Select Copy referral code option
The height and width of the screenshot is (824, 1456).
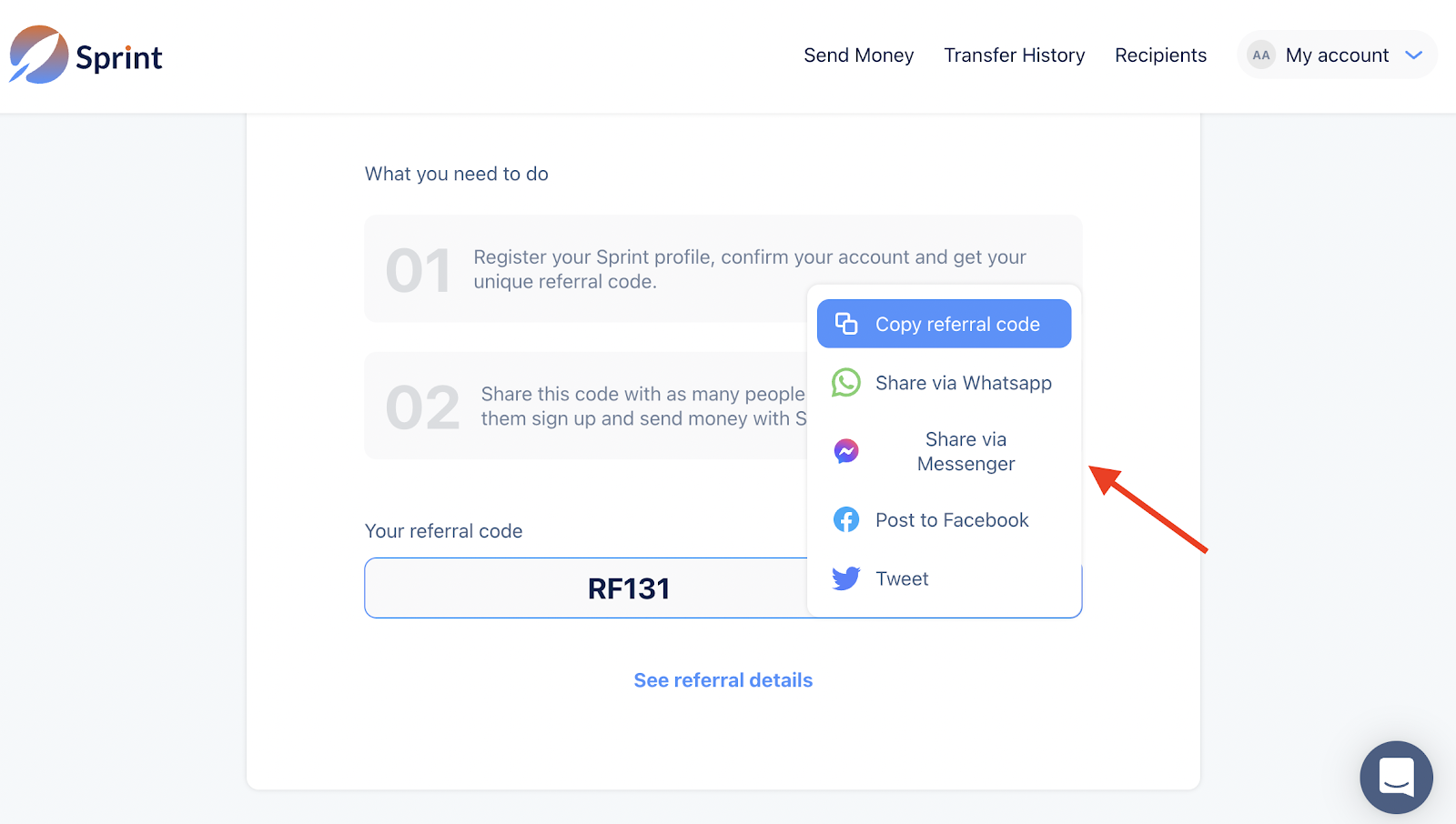957,325
